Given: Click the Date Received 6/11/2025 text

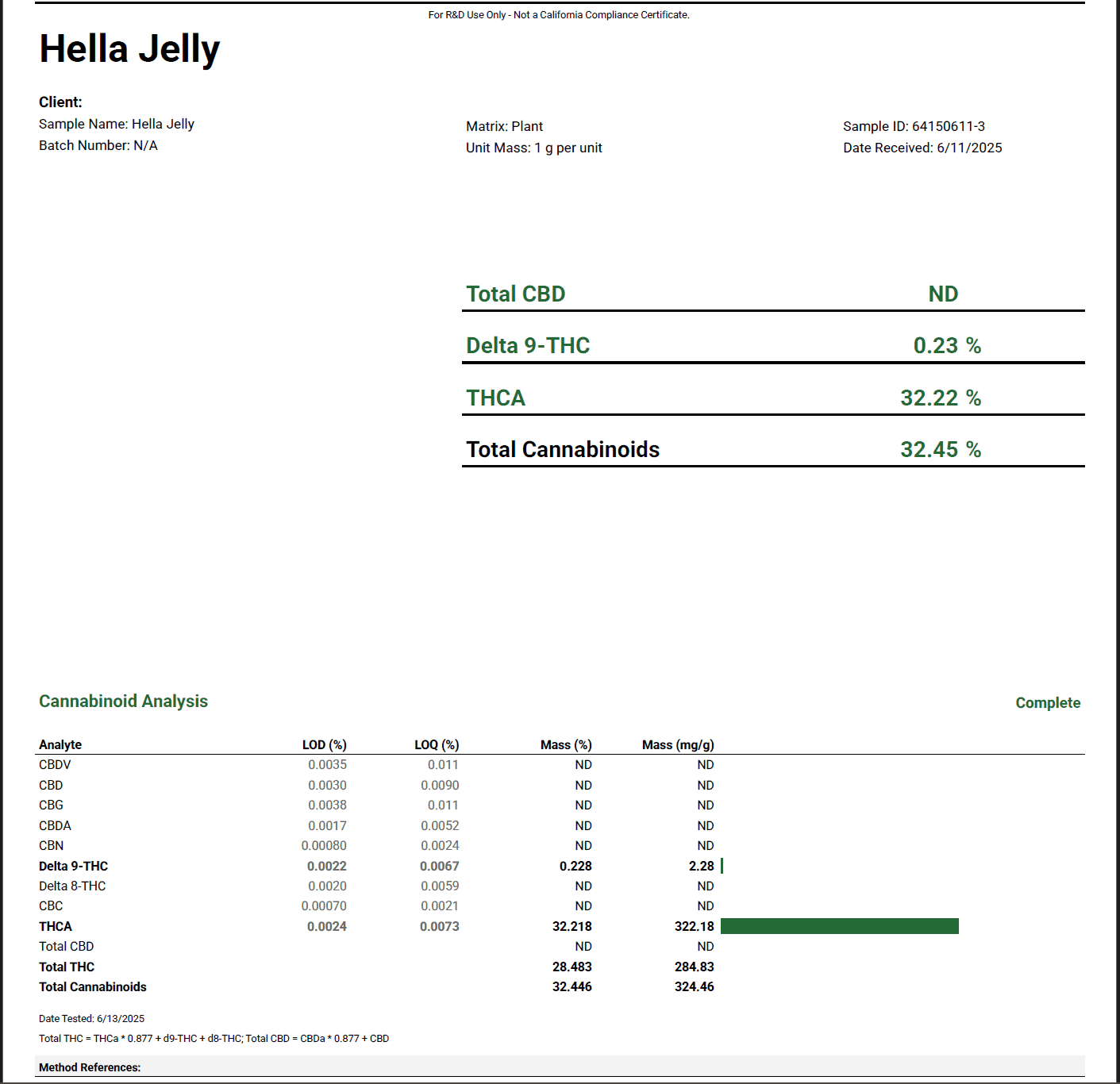Looking at the screenshot, I should 922,148.
